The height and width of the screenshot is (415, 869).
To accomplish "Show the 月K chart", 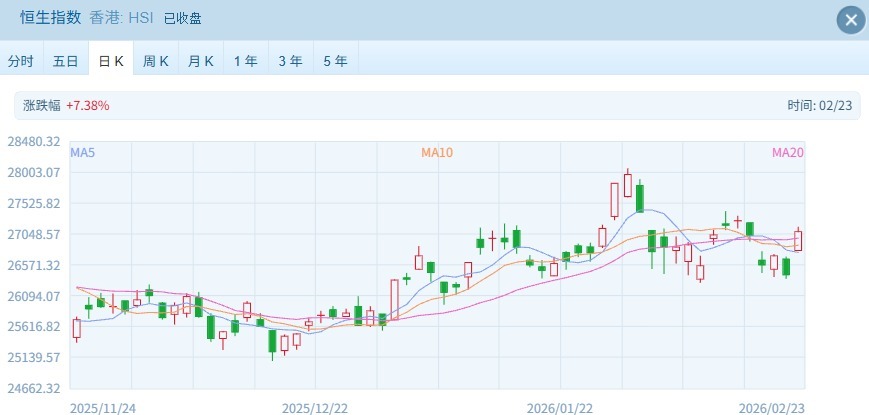I will 201,61.
